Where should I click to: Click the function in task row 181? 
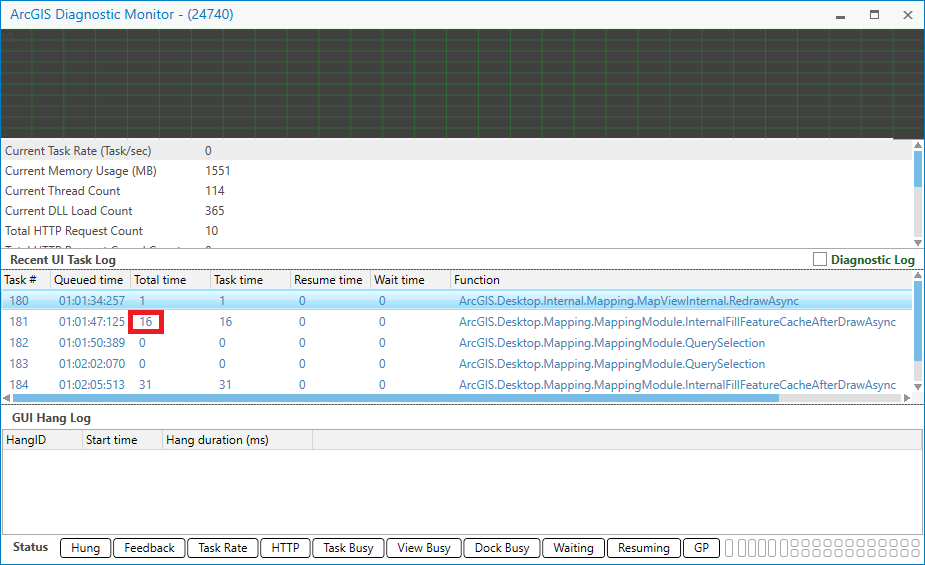click(x=677, y=322)
